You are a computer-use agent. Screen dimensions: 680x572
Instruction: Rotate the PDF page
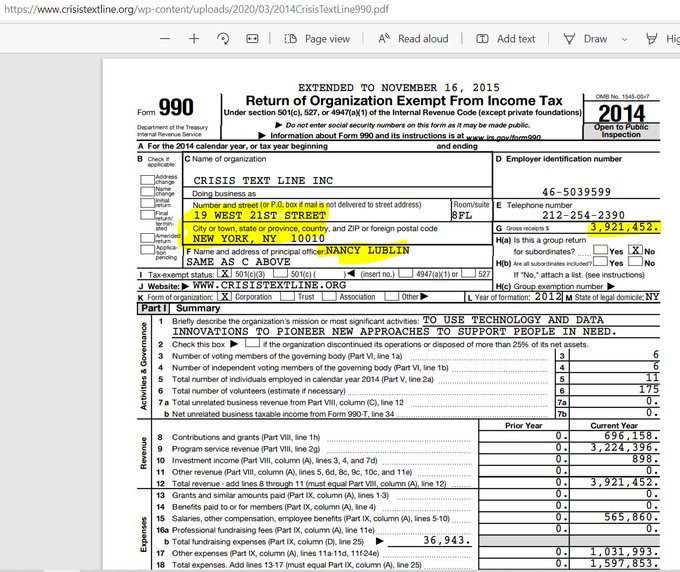(x=223, y=39)
